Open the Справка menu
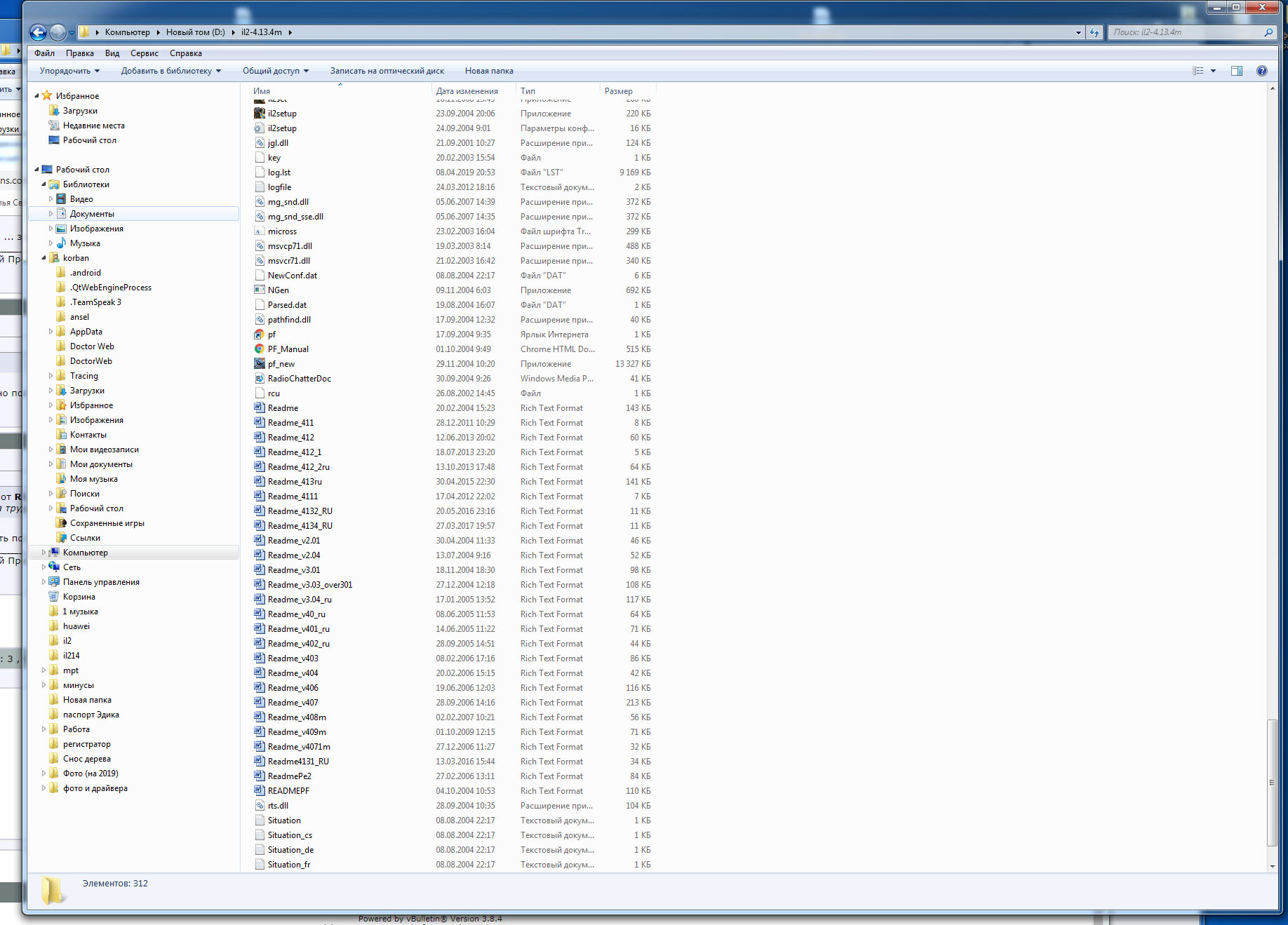Viewport: 1288px width, 925px height. tap(186, 53)
